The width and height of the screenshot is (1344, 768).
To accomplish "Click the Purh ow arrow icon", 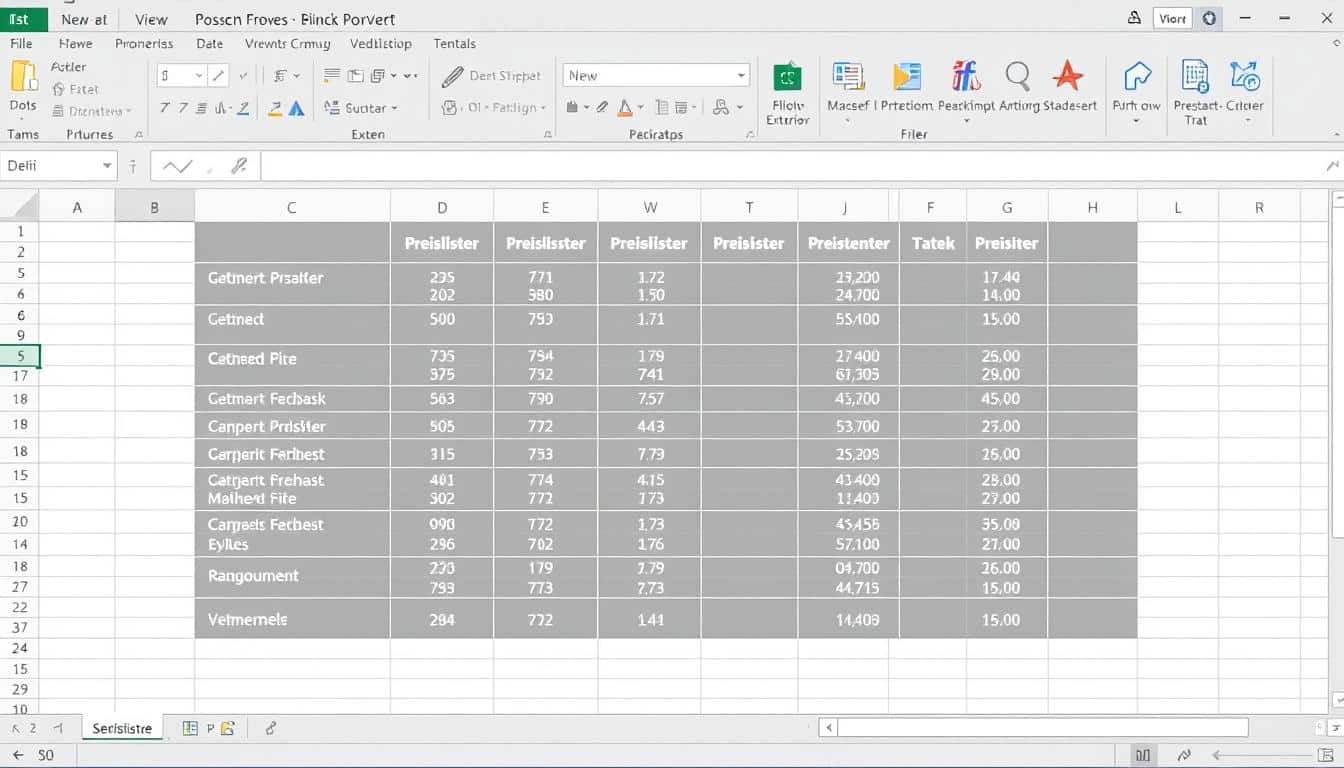I will tap(1137, 77).
